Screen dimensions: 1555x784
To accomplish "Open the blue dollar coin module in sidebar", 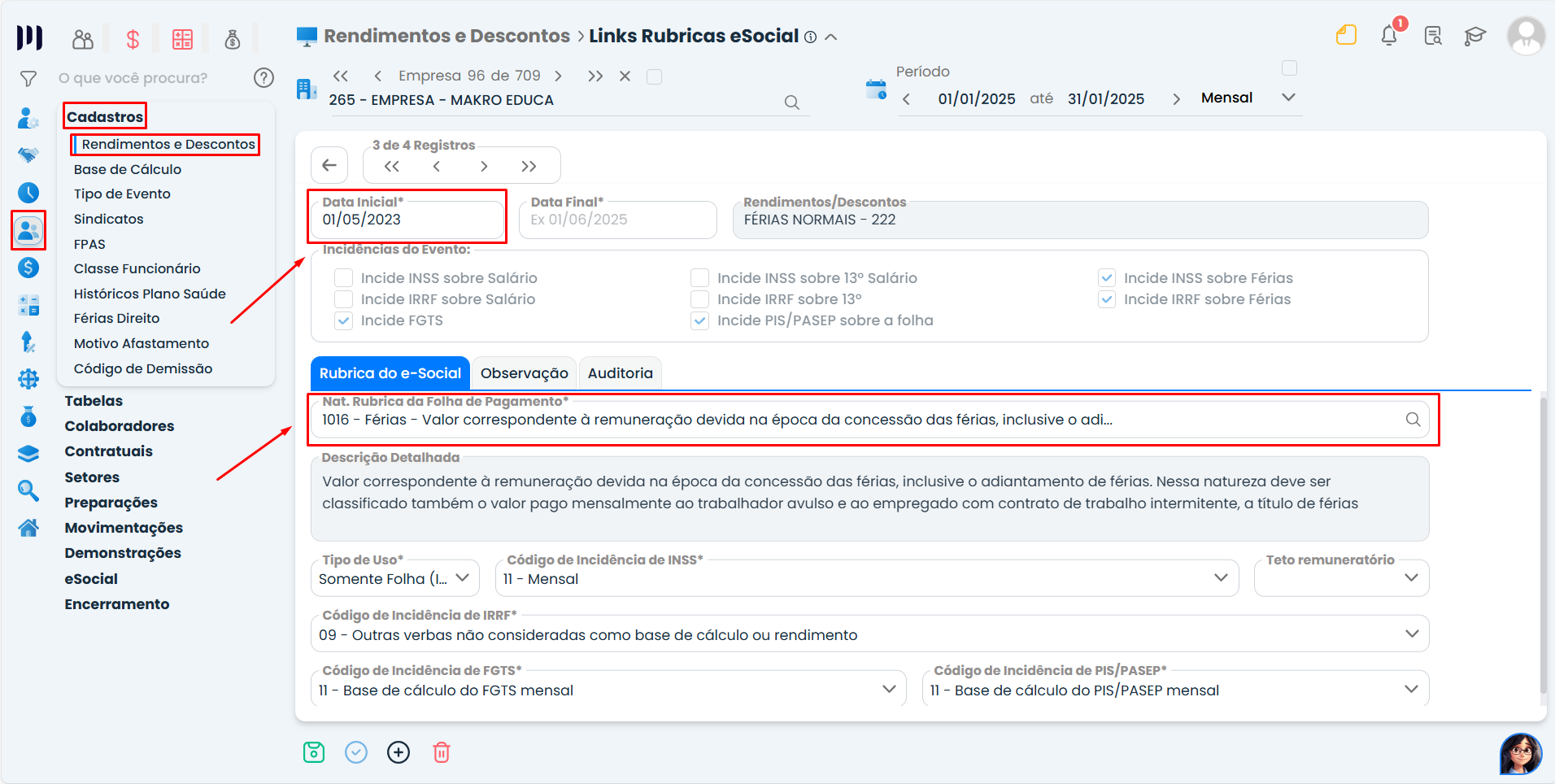I will (28, 268).
